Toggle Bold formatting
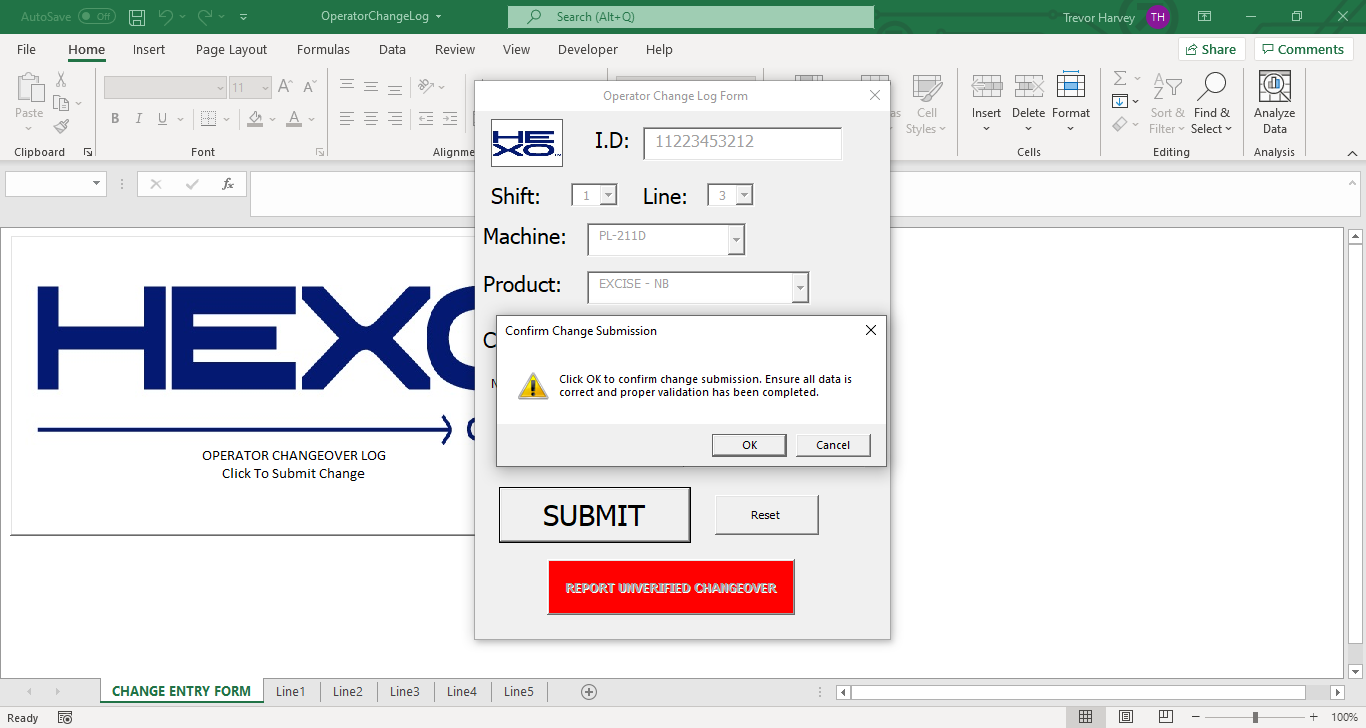 tap(115, 118)
